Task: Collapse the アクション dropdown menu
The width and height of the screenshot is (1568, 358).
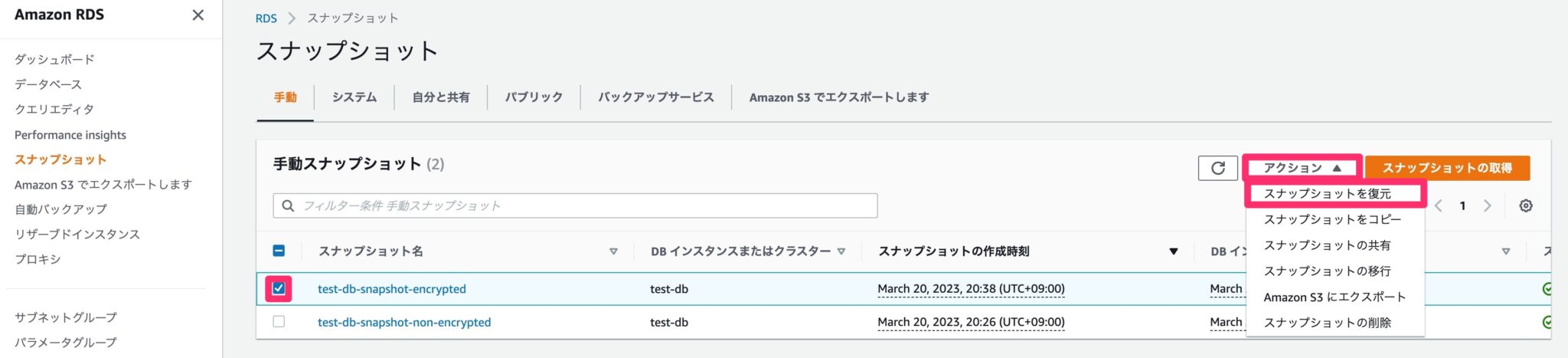Action: tap(1302, 168)
